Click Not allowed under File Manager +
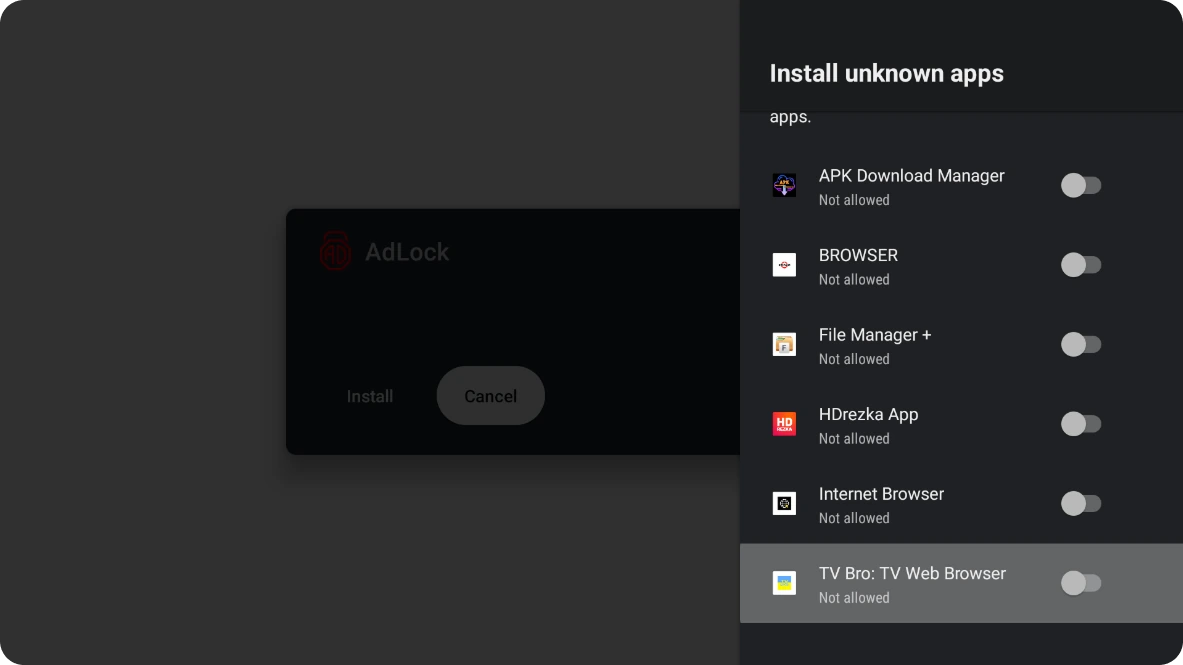The image size is (1183, 665). coord(854,359)
